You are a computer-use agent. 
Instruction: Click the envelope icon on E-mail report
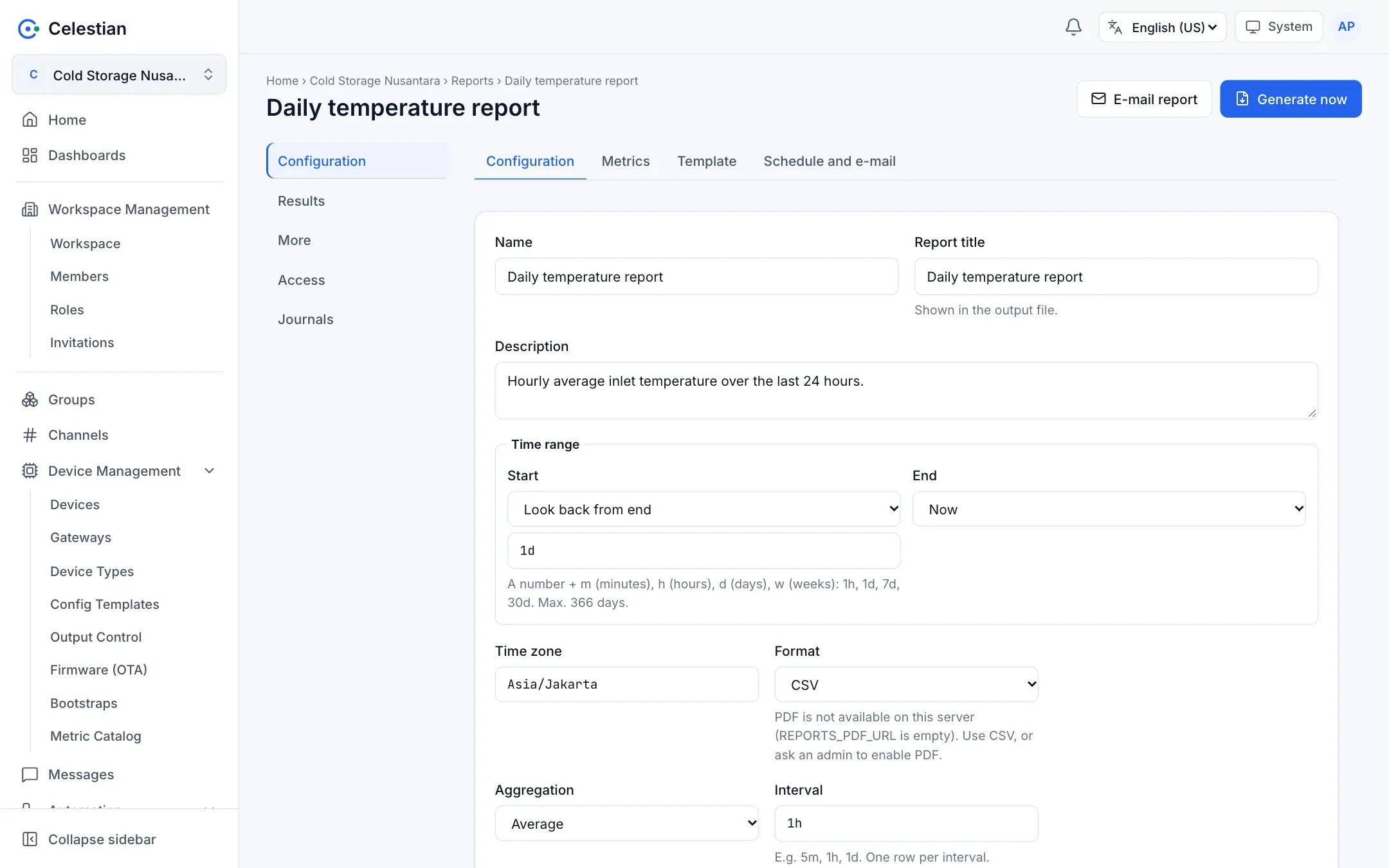1098,99
